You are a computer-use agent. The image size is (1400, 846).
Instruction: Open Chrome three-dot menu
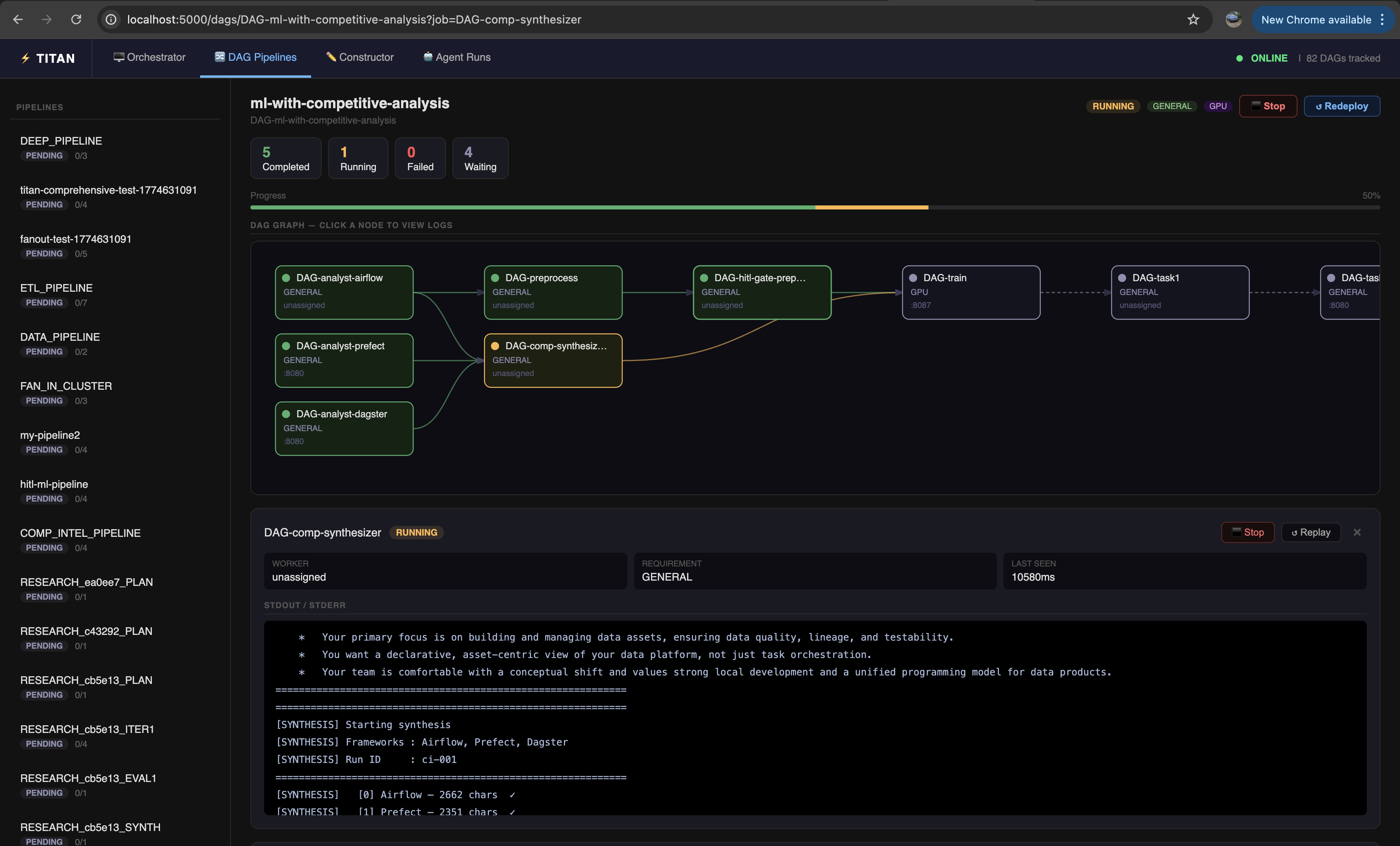[x=1383, y=19]
